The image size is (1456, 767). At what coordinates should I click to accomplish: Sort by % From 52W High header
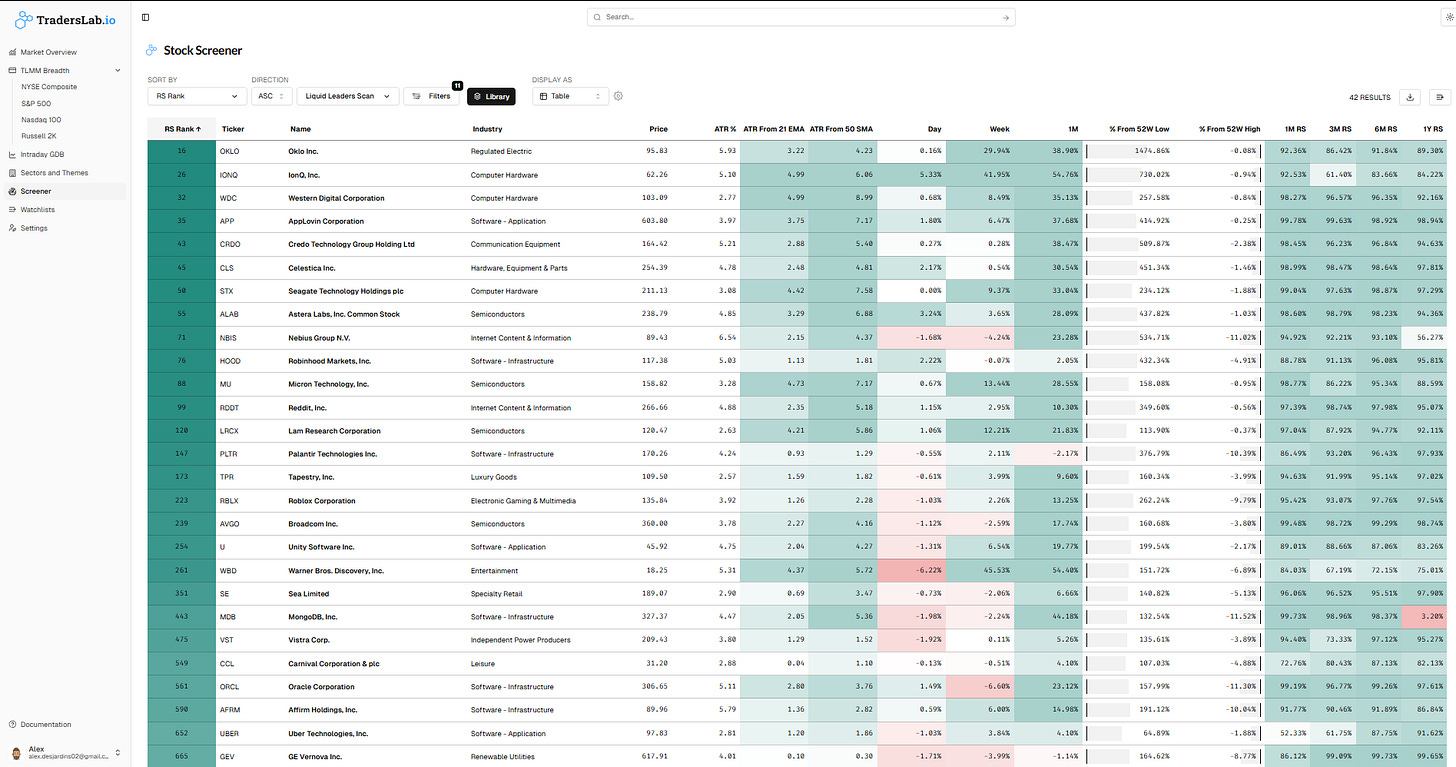click(1230, 129)
